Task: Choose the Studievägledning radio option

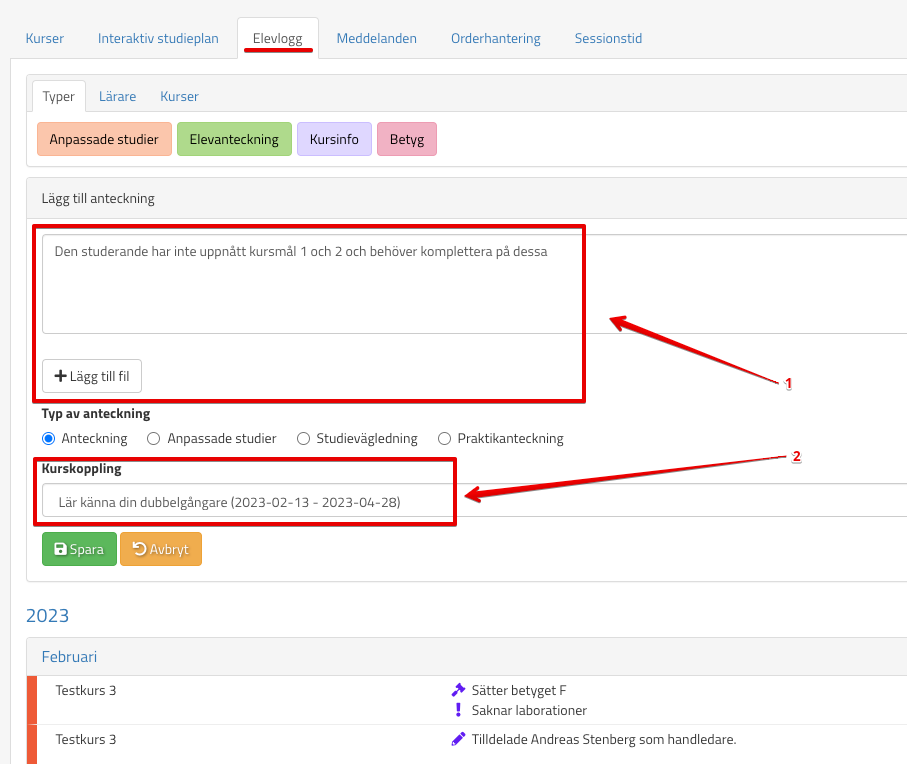Action: [x=302, y=438]
